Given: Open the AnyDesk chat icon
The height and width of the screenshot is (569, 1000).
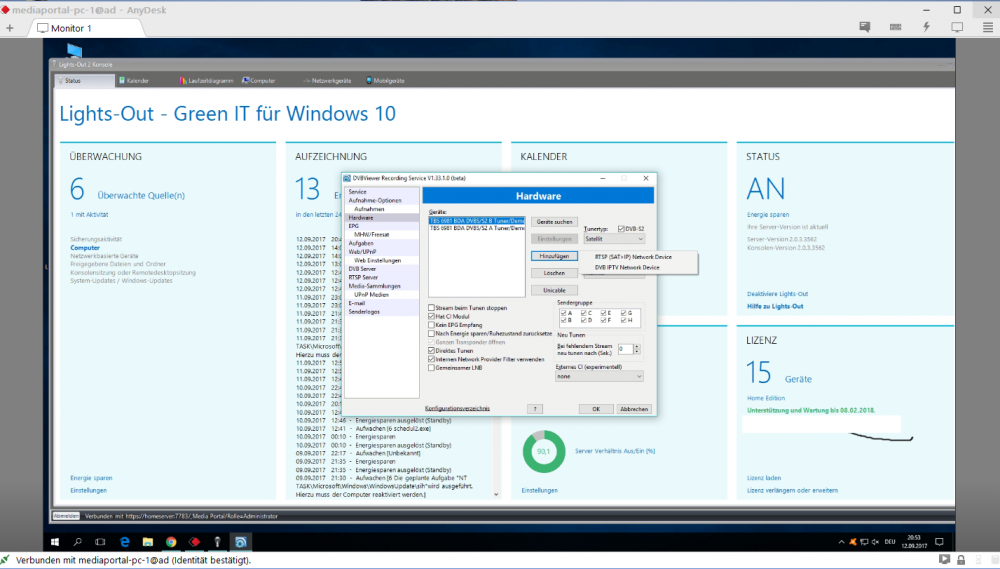Looking at the screenshot, I should (864, 27).
